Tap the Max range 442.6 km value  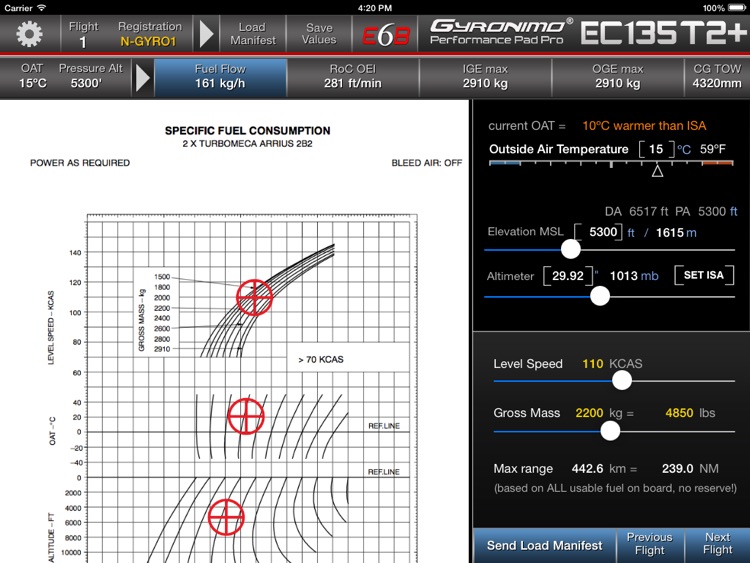pyautogui.click(x=587, y=469)
